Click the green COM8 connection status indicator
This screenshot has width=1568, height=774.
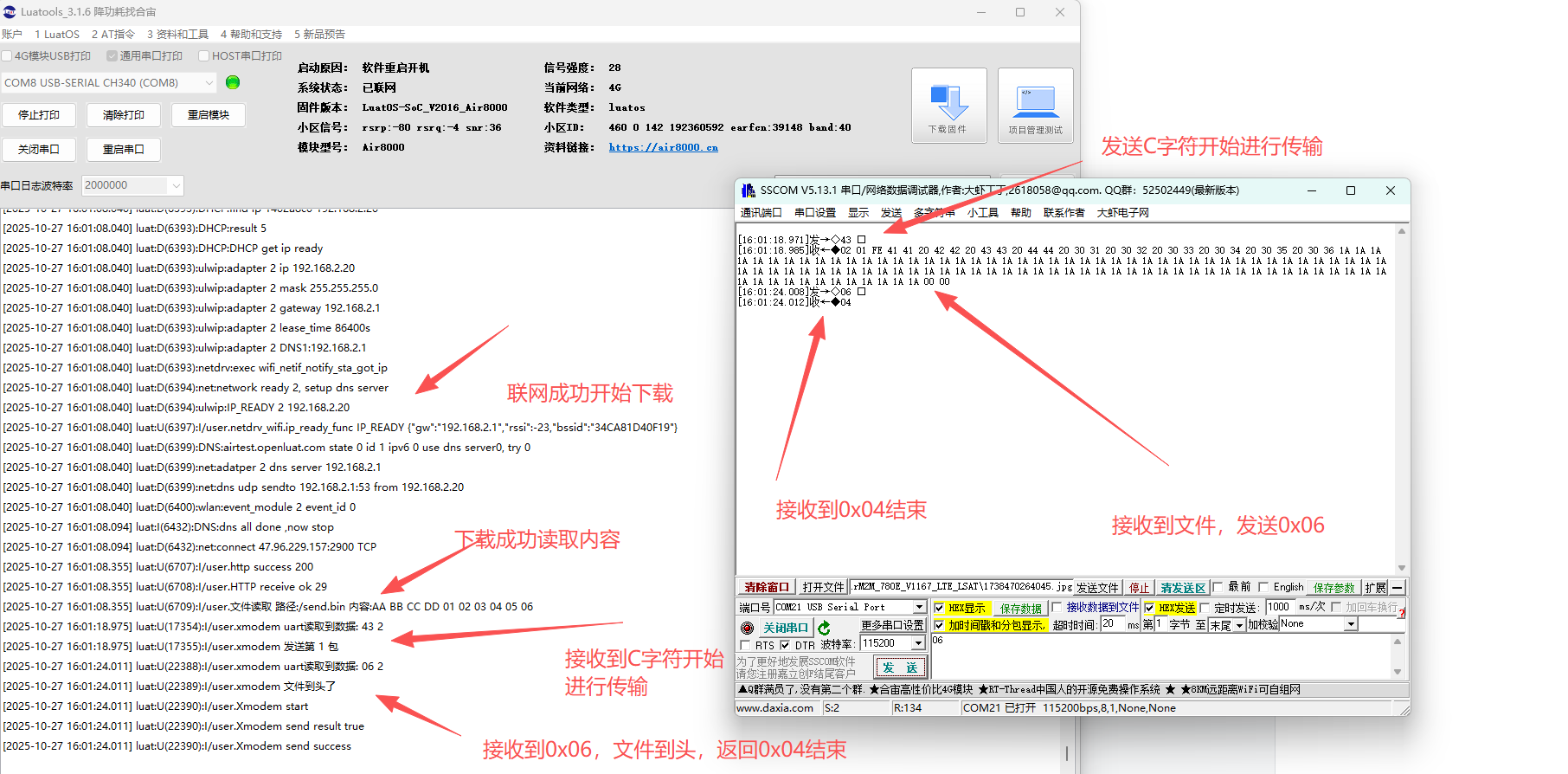tap(232, 82)
